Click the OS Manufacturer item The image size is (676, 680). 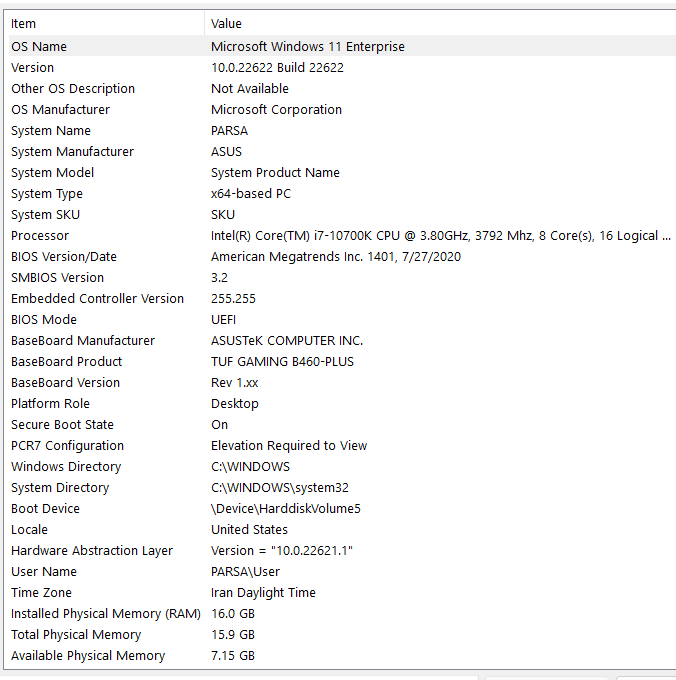[60, 110]
